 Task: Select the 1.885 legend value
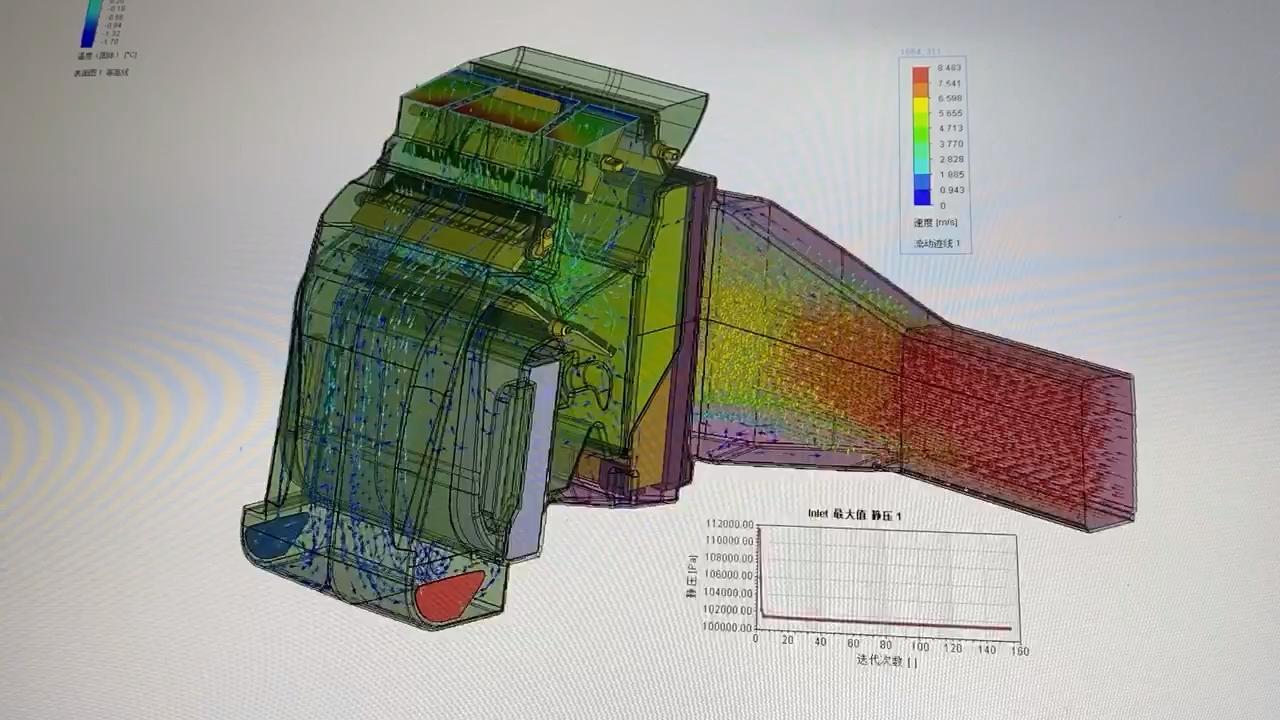(950, 174)
